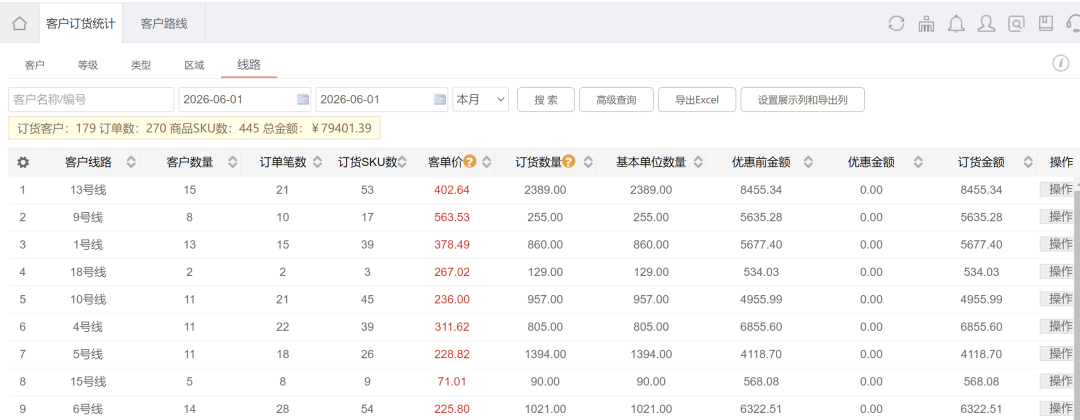The height and width of the screenshot is (420, 1080).
Task: Click 操作 button for 15号线 row
Action: (1057, 381)
